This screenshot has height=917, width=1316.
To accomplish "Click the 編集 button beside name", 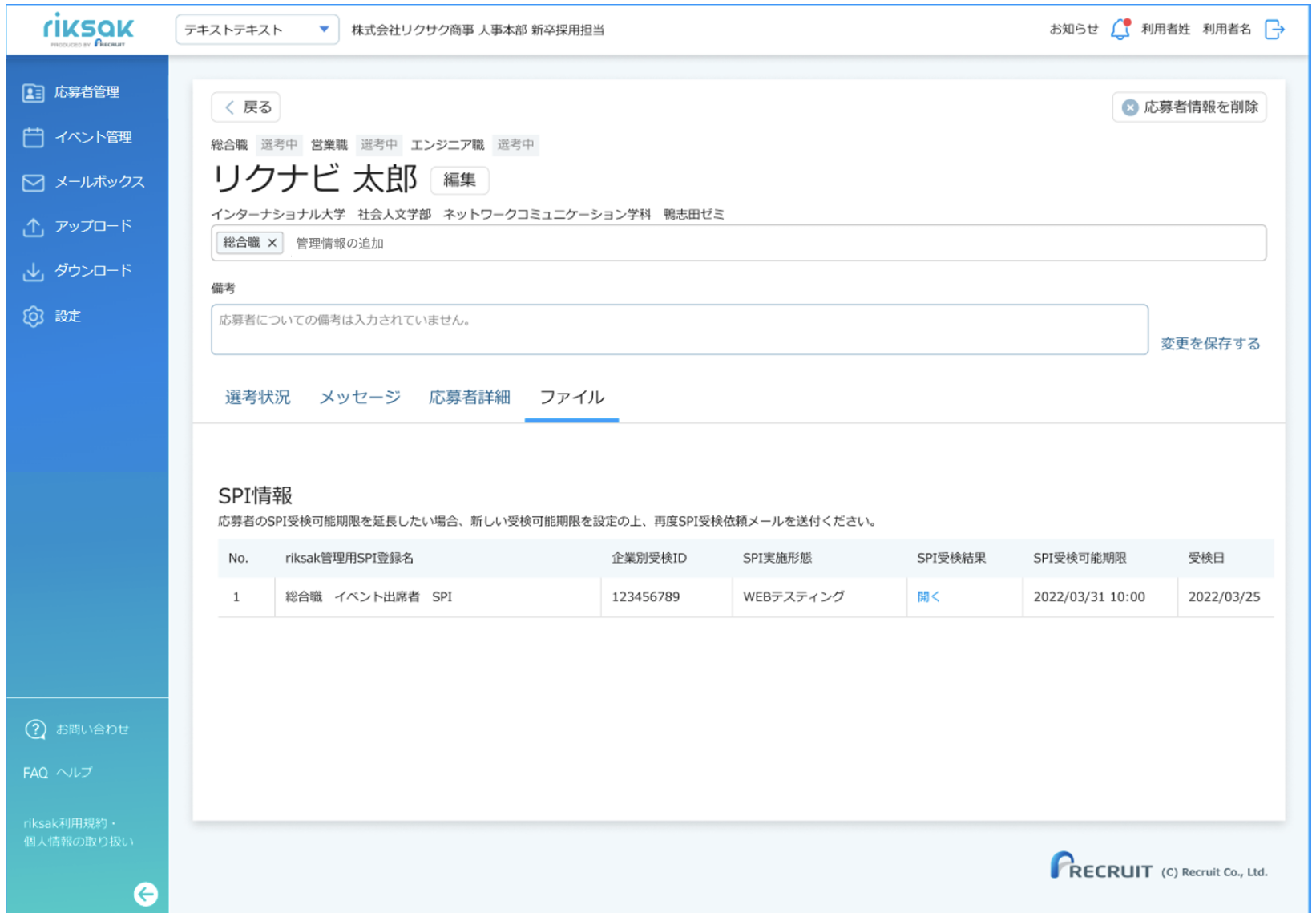I will tap(459, 180).
